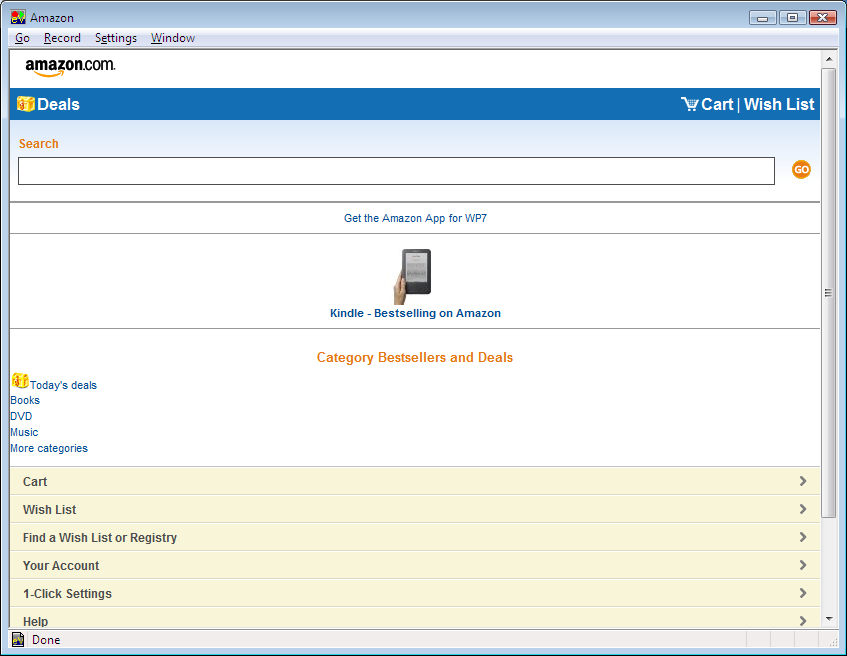Expand the Help row chevron
This screenshot has width=847, height=656.
pyautogui.click(x=803, y=621)
